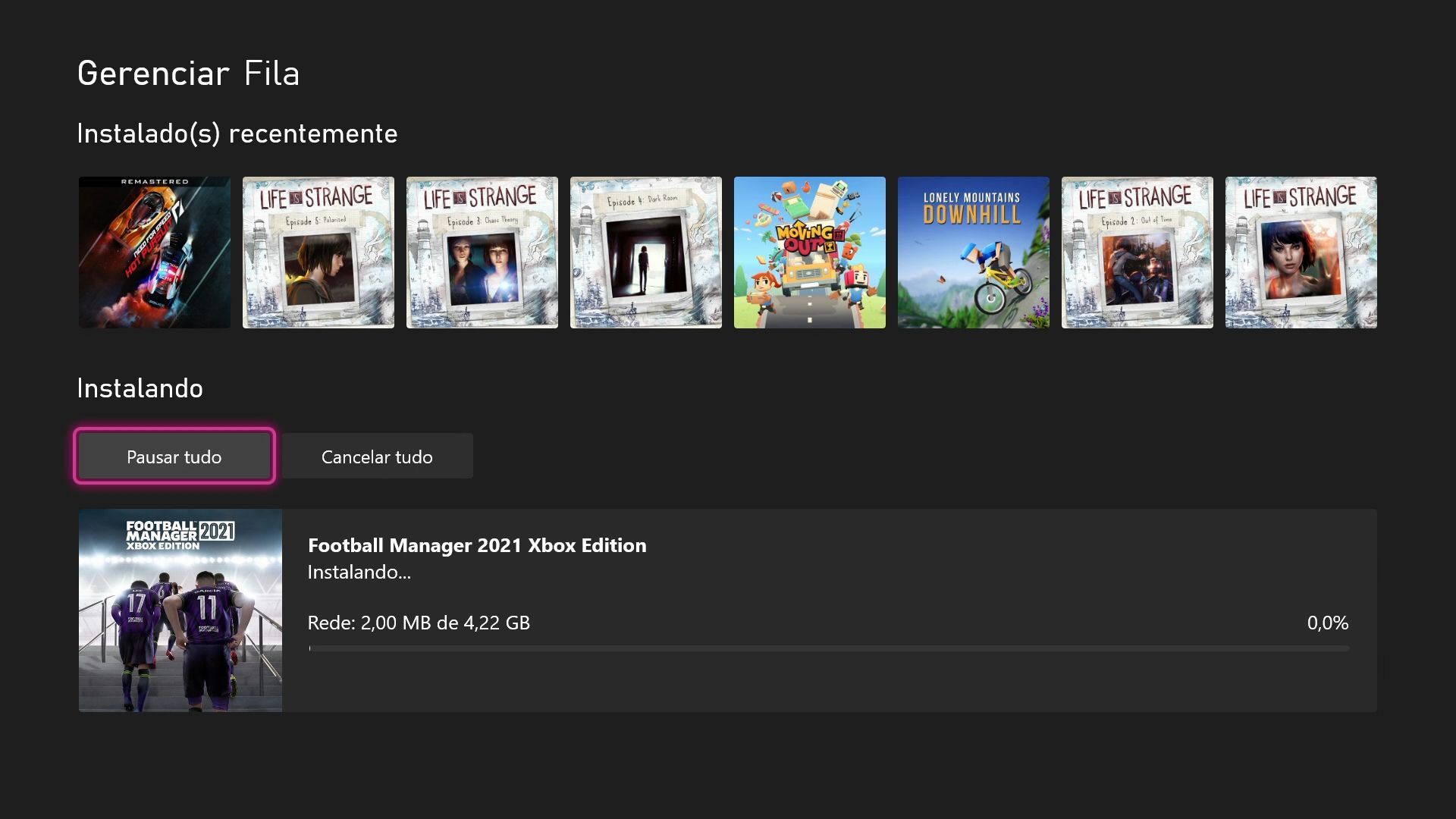Viewport: 1456px width, 819px height.
Task: Select Life is Strange Episode 2 Out of Time
Action: click(1137, 253)
